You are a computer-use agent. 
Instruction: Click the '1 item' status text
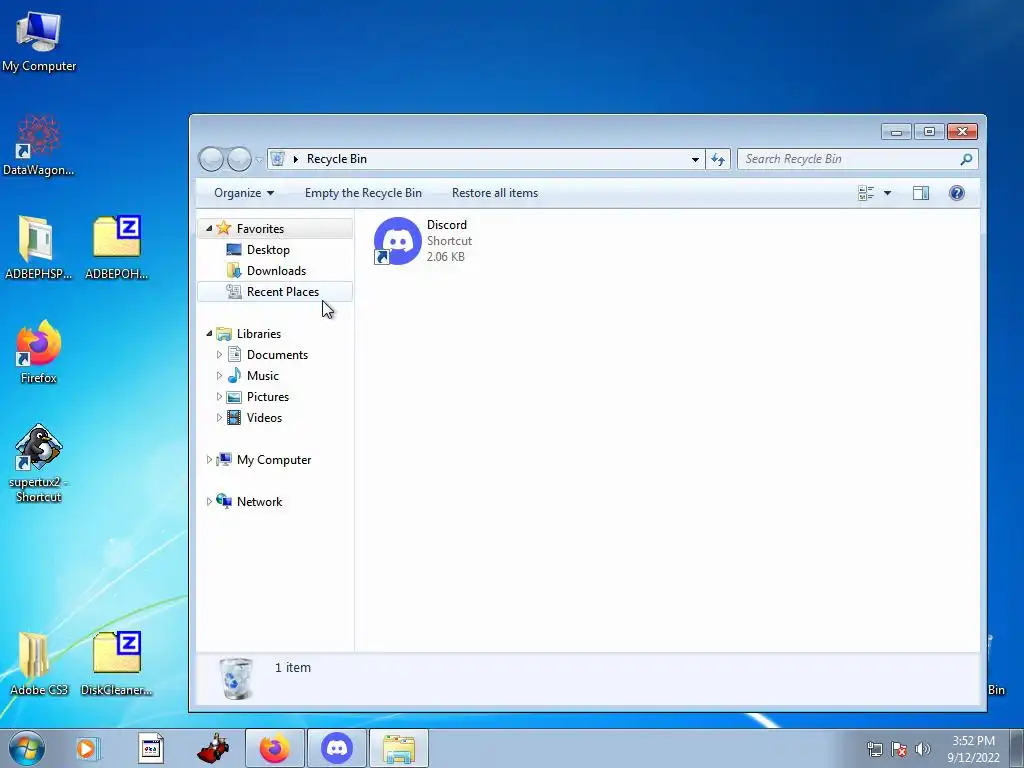[x=293, y=667]
